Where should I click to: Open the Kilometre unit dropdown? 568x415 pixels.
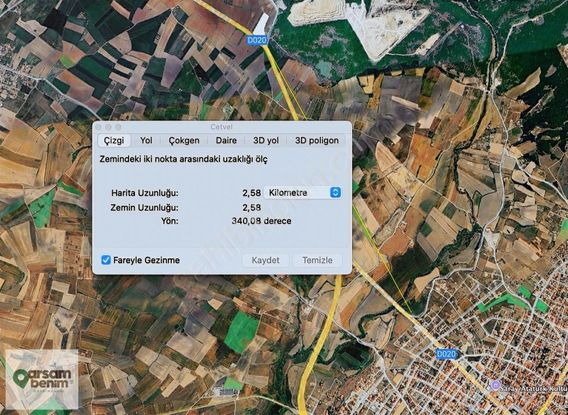pos(303,193)
